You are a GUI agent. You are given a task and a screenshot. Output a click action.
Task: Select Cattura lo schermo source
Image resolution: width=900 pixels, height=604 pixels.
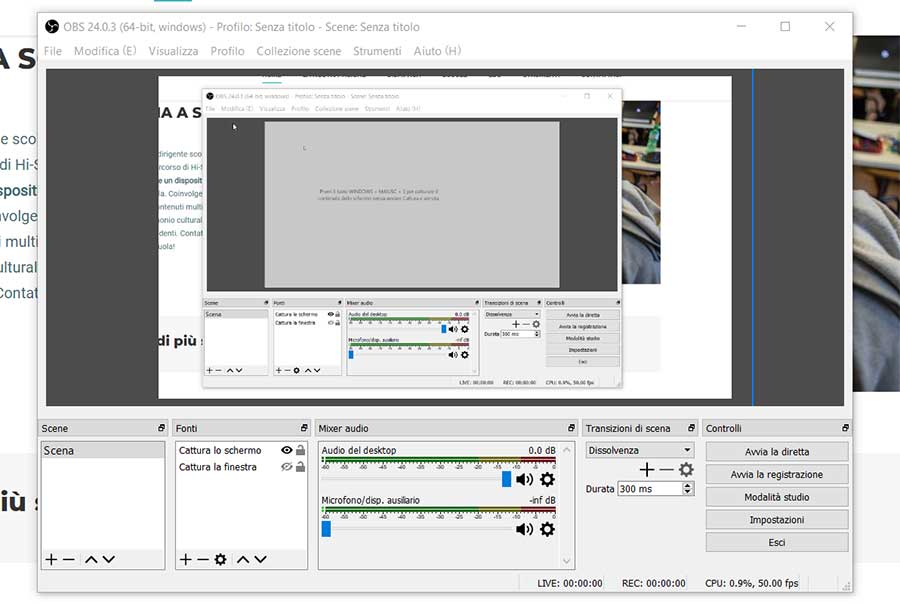[220, 451]
